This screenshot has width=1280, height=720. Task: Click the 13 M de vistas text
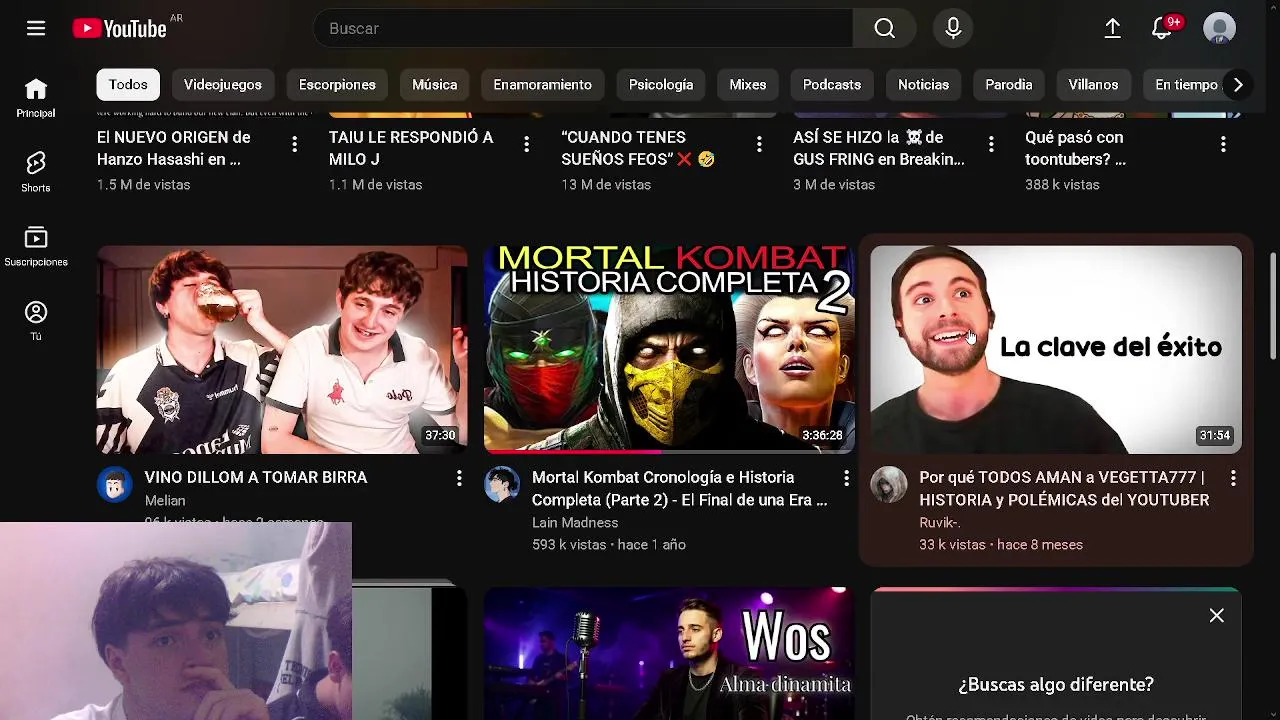click(606, 185)
